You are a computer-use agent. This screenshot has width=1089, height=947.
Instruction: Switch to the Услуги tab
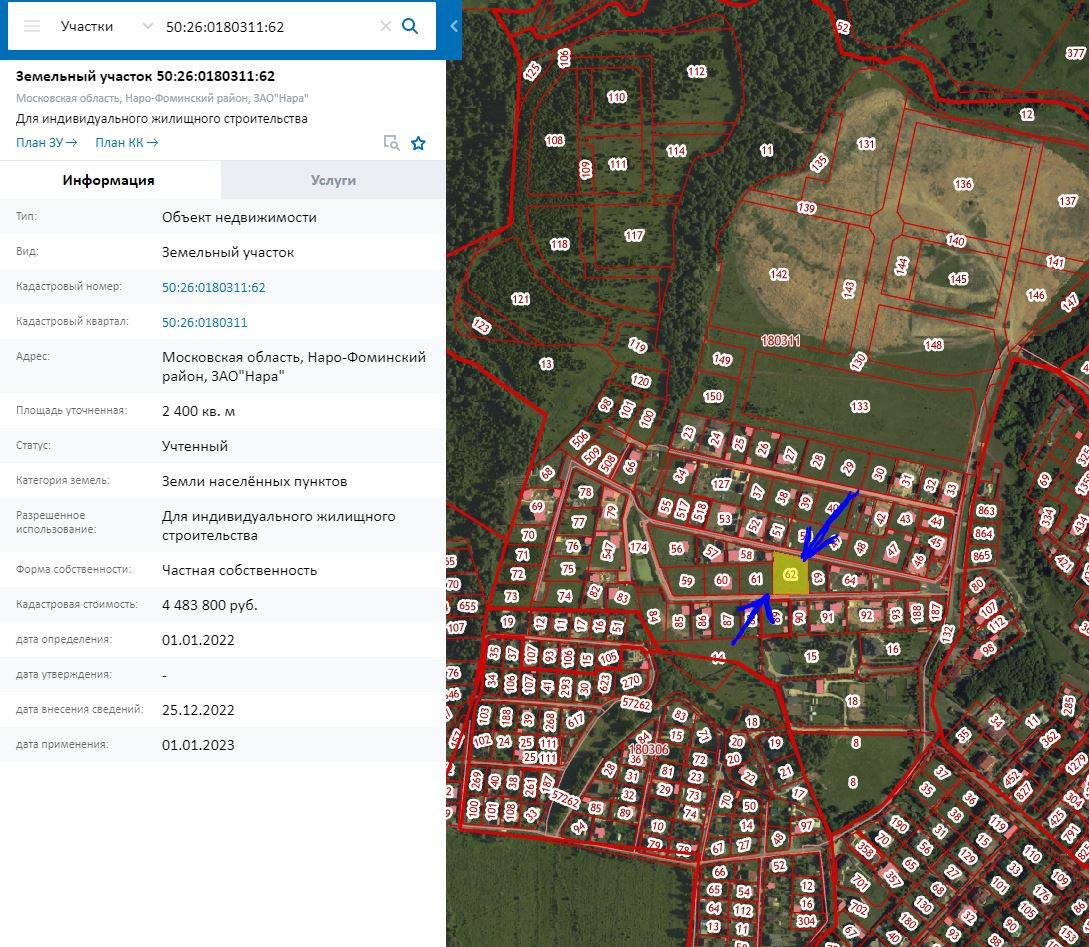[x=333, y=180]
